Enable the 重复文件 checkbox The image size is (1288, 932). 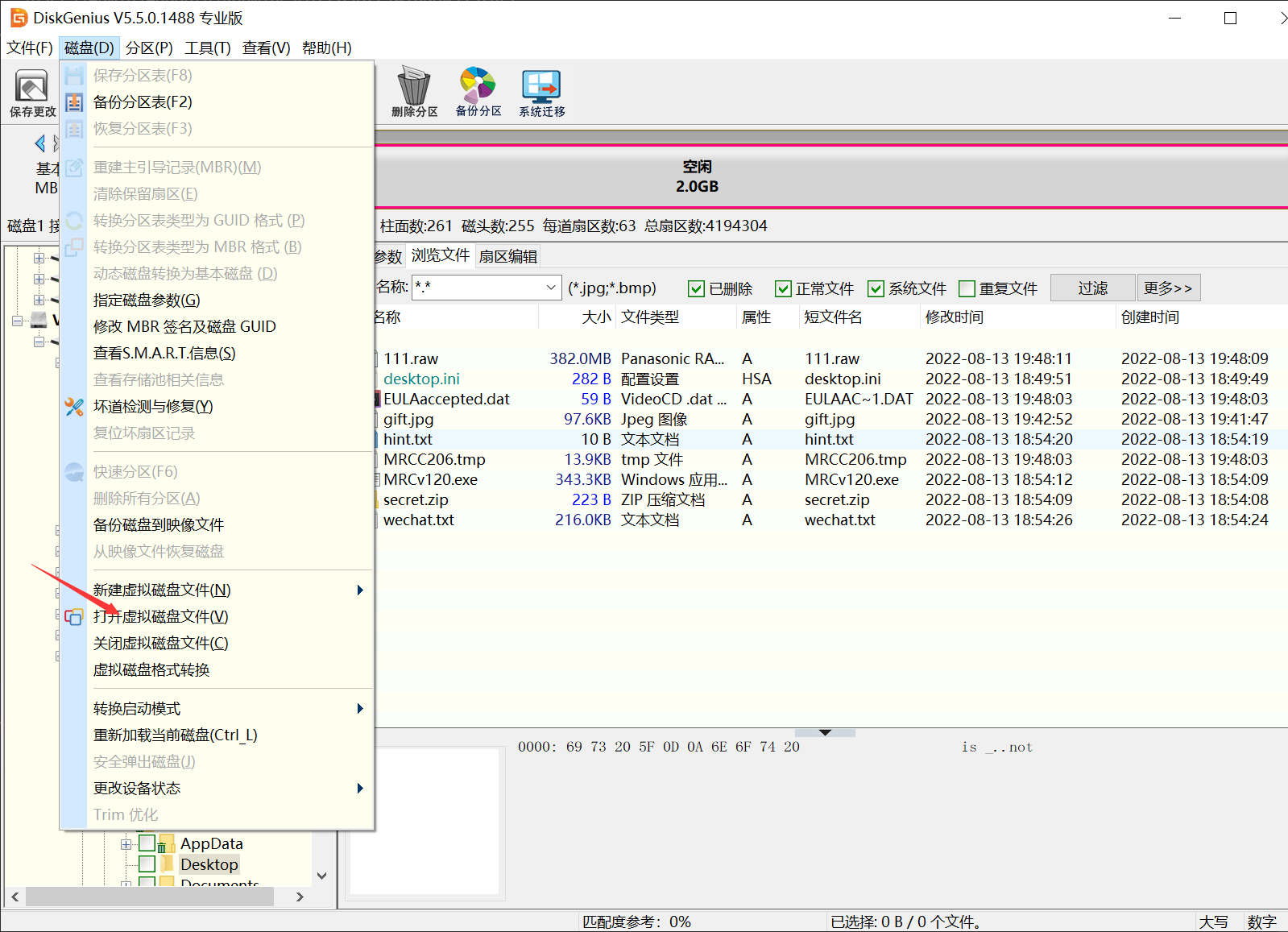pyautogui.click(x=967, y=288)
